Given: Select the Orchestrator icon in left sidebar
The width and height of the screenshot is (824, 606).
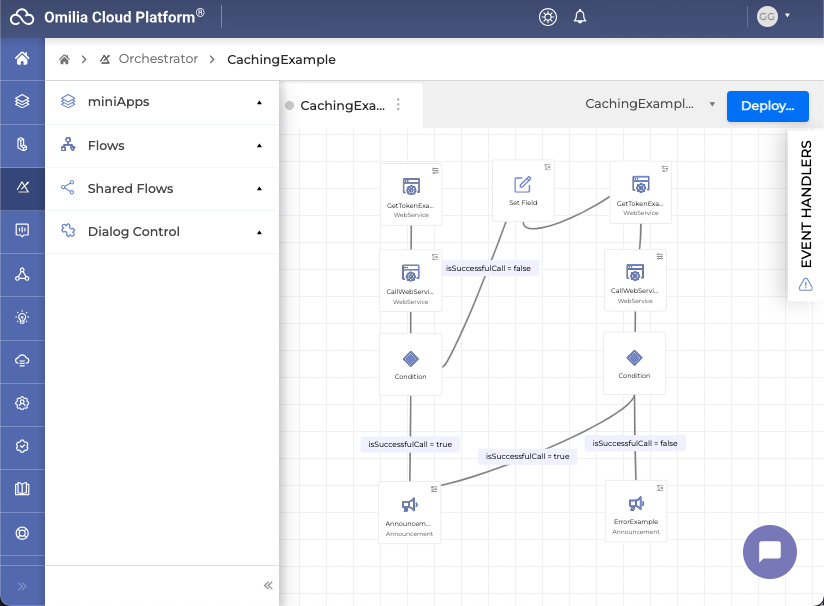Looking at the screenshot, I should coord(22,188).
